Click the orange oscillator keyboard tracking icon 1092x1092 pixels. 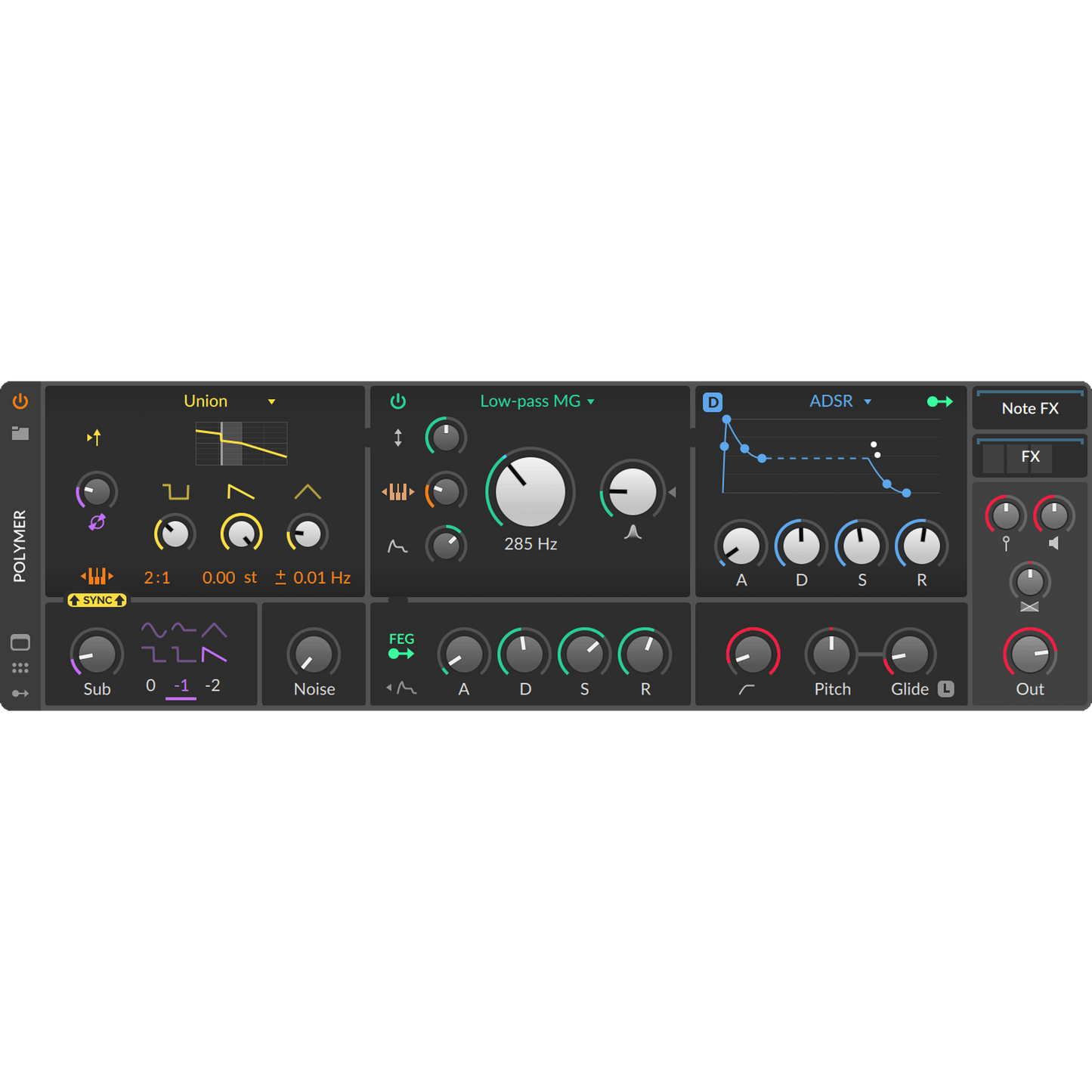point(97,577)
